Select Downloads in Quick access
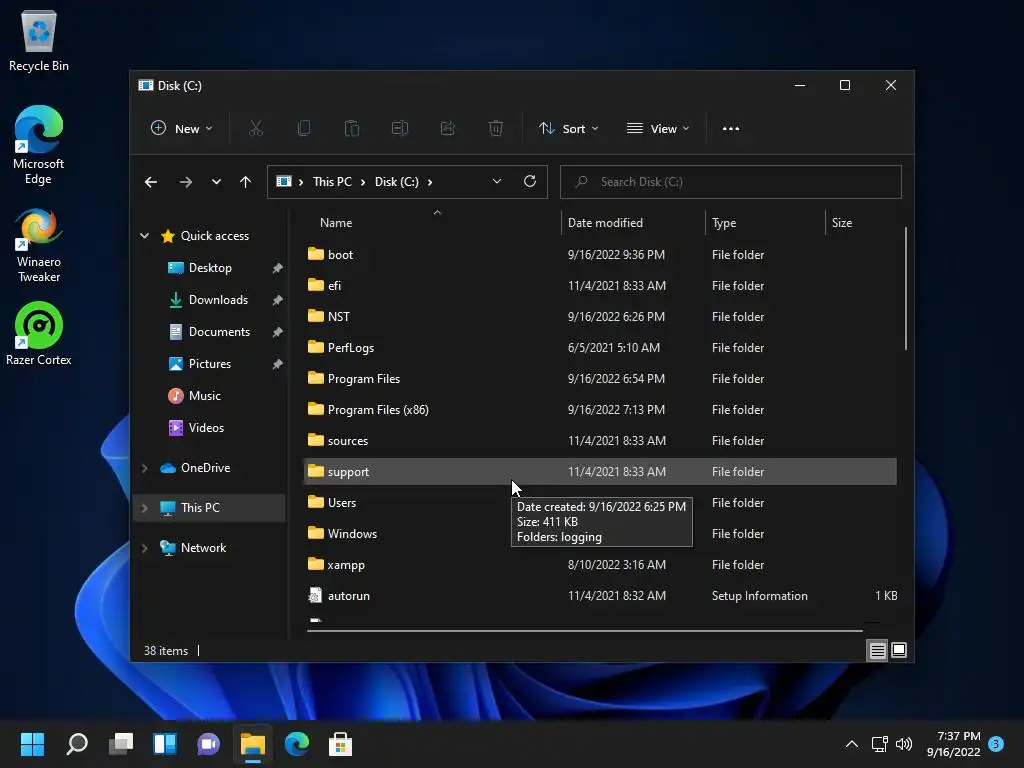 [218, 300]
